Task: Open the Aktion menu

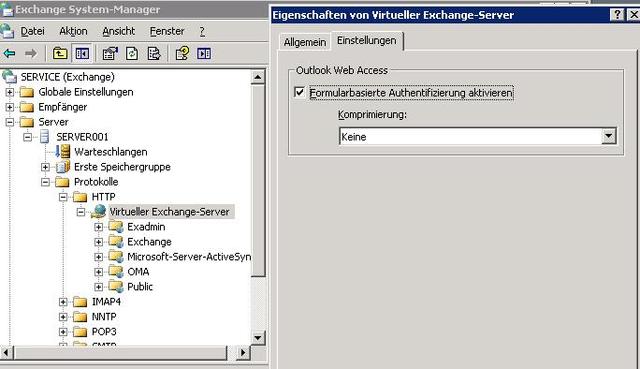Action: [x=73, y=31]
